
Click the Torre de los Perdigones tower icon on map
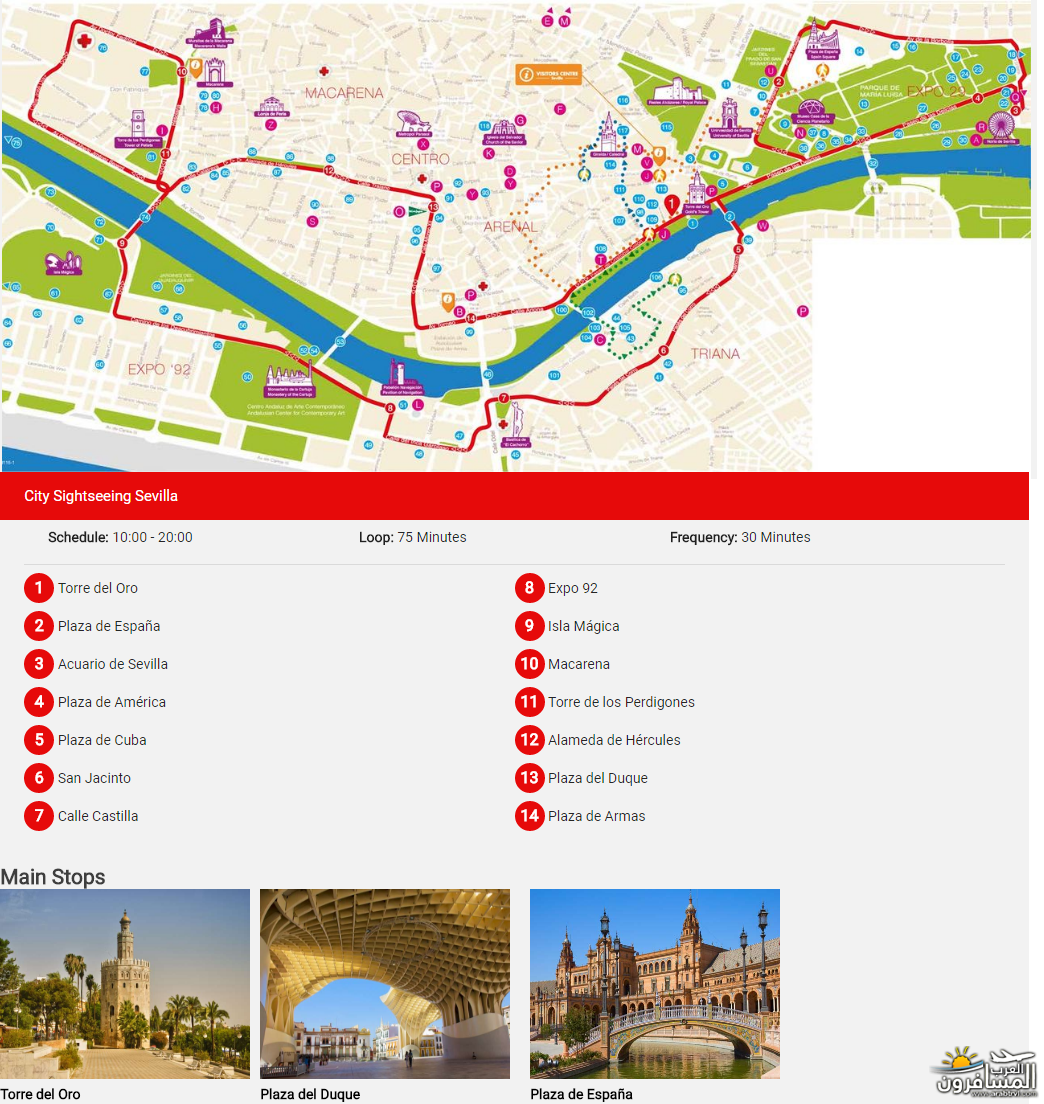138,128
